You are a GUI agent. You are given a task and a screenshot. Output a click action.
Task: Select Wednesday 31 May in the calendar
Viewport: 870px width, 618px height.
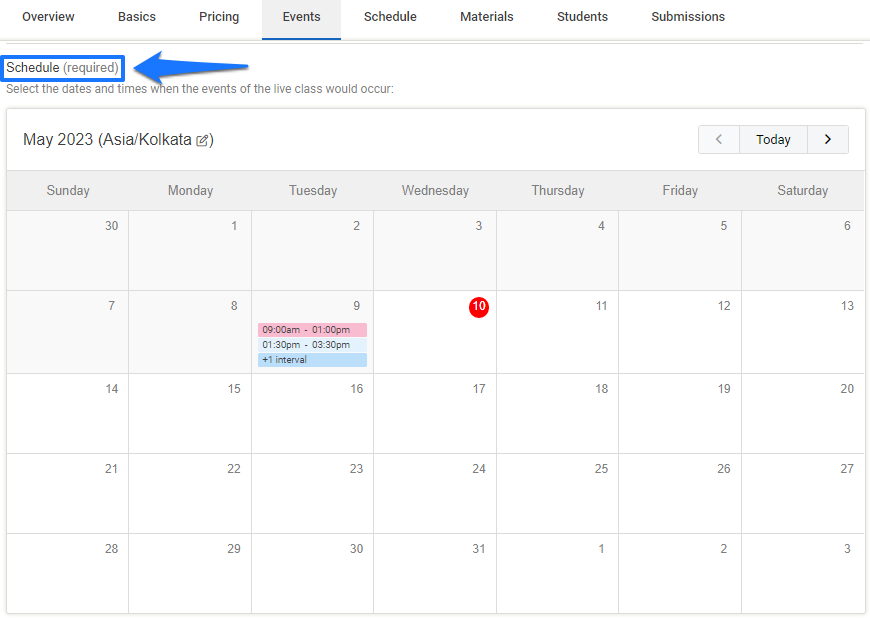tap(435, 573)
